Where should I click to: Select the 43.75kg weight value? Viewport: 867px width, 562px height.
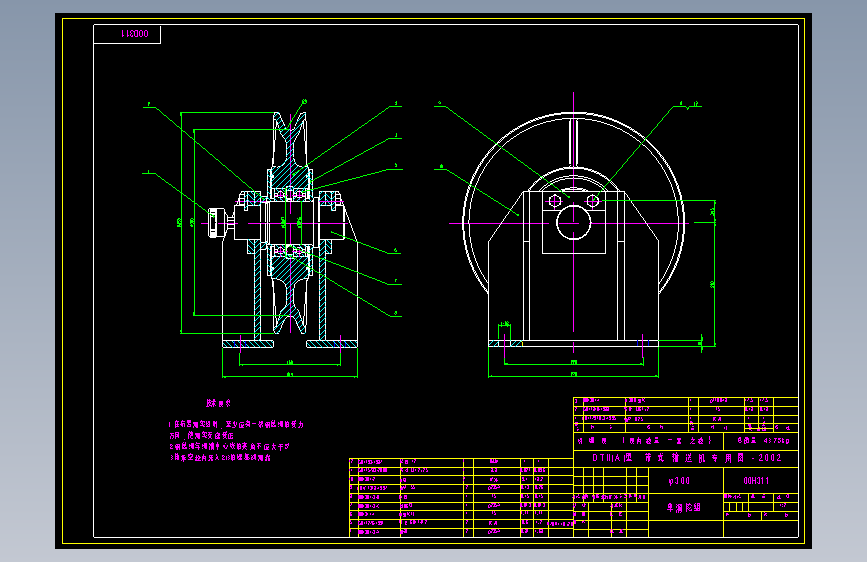pos(777,441)
